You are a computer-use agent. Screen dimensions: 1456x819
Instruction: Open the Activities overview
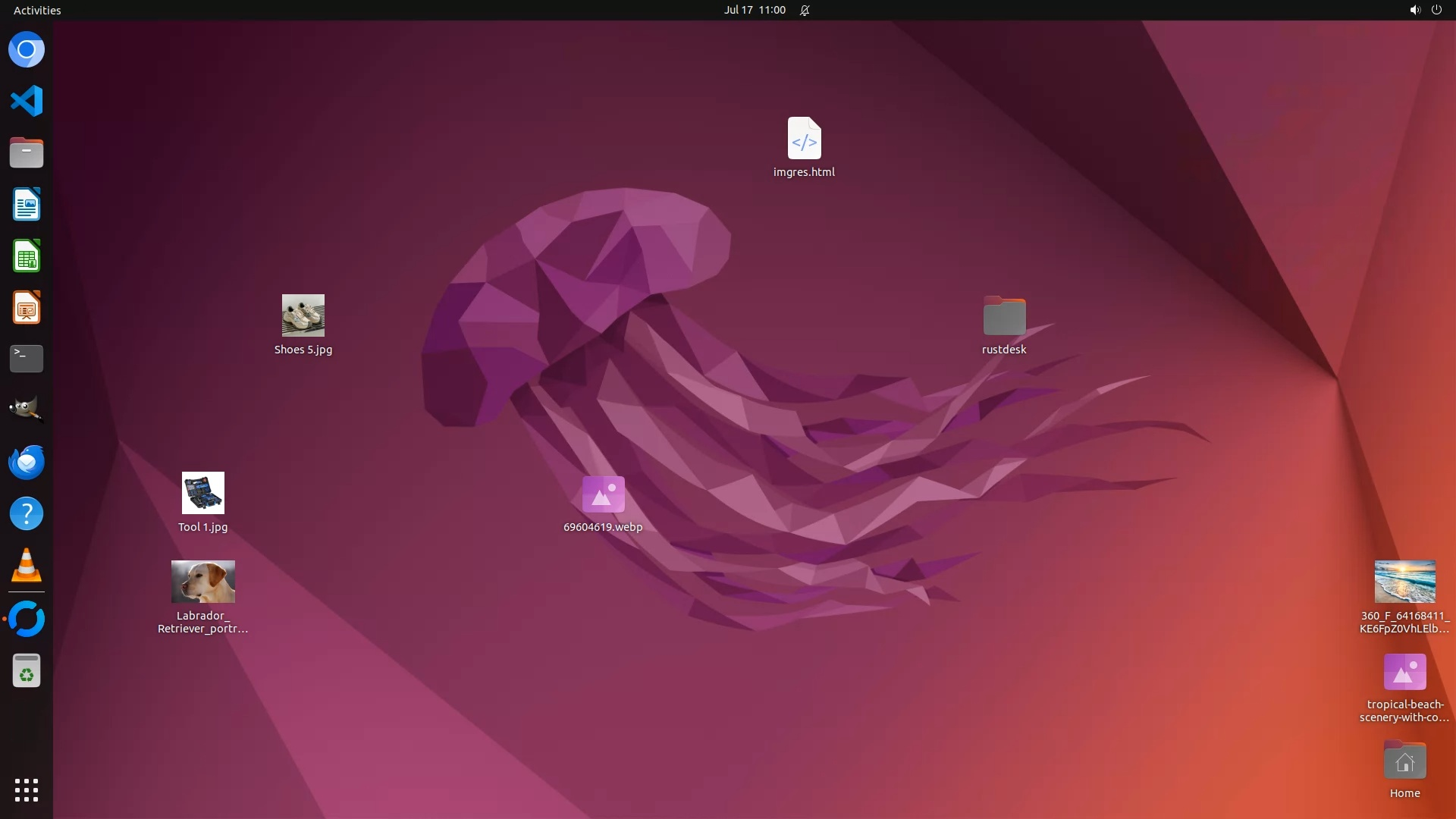coord(37,10)
